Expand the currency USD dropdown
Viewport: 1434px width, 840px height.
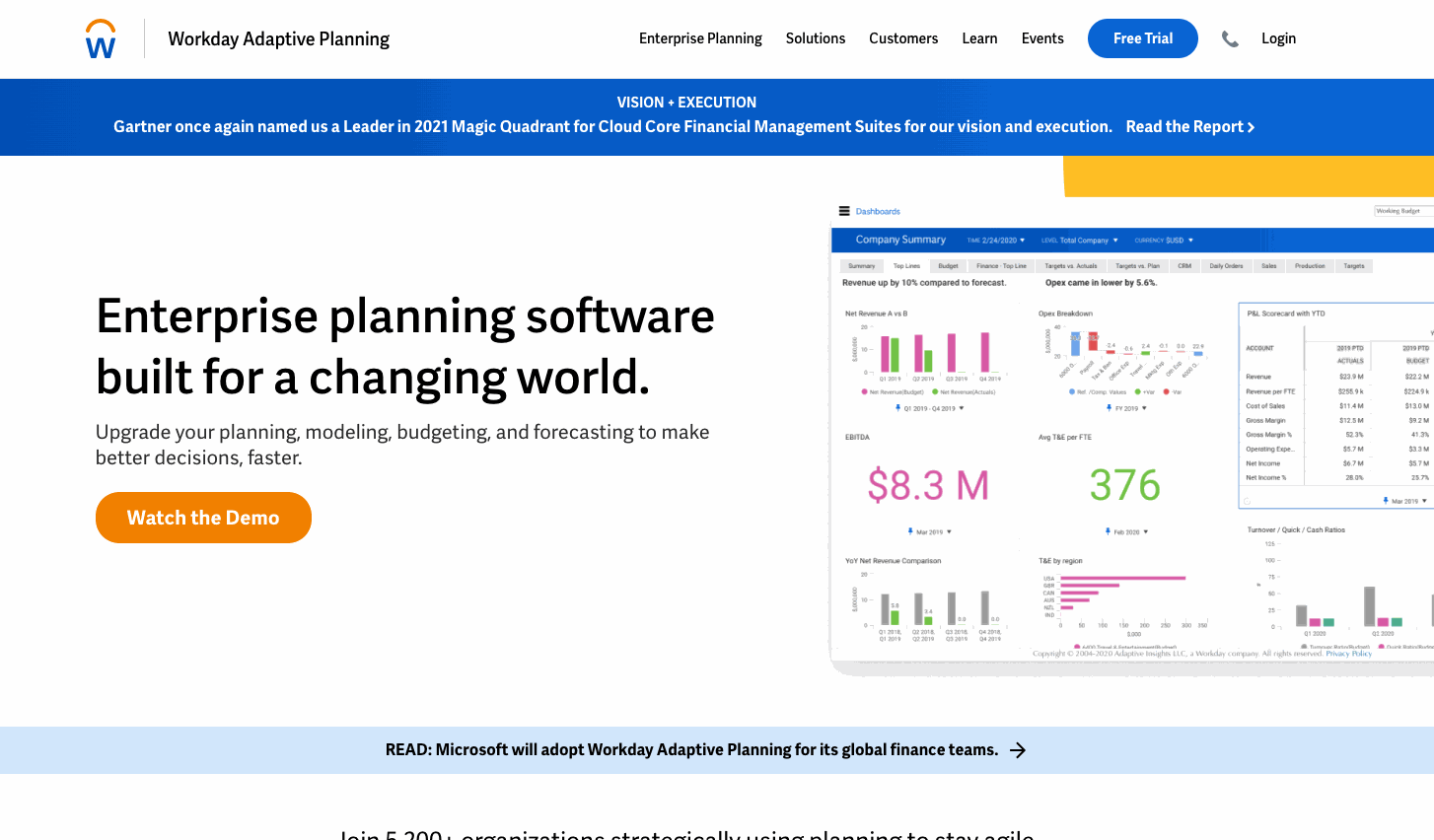[1164, 240]
